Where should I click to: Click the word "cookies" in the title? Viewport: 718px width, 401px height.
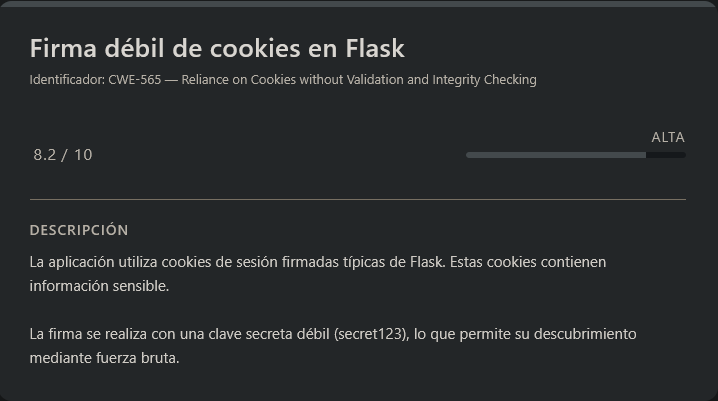265,48
